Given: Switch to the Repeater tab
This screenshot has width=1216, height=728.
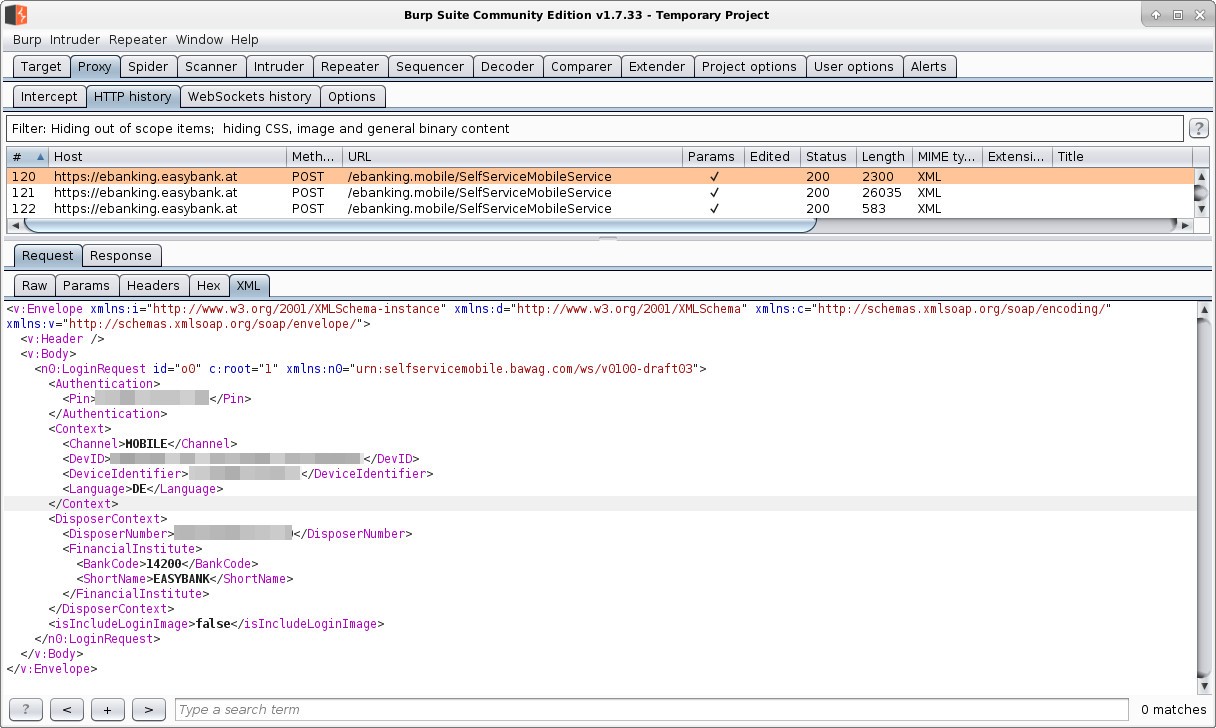Looking at the screenshot, I should pyautogui.click(x=350, y=67).
